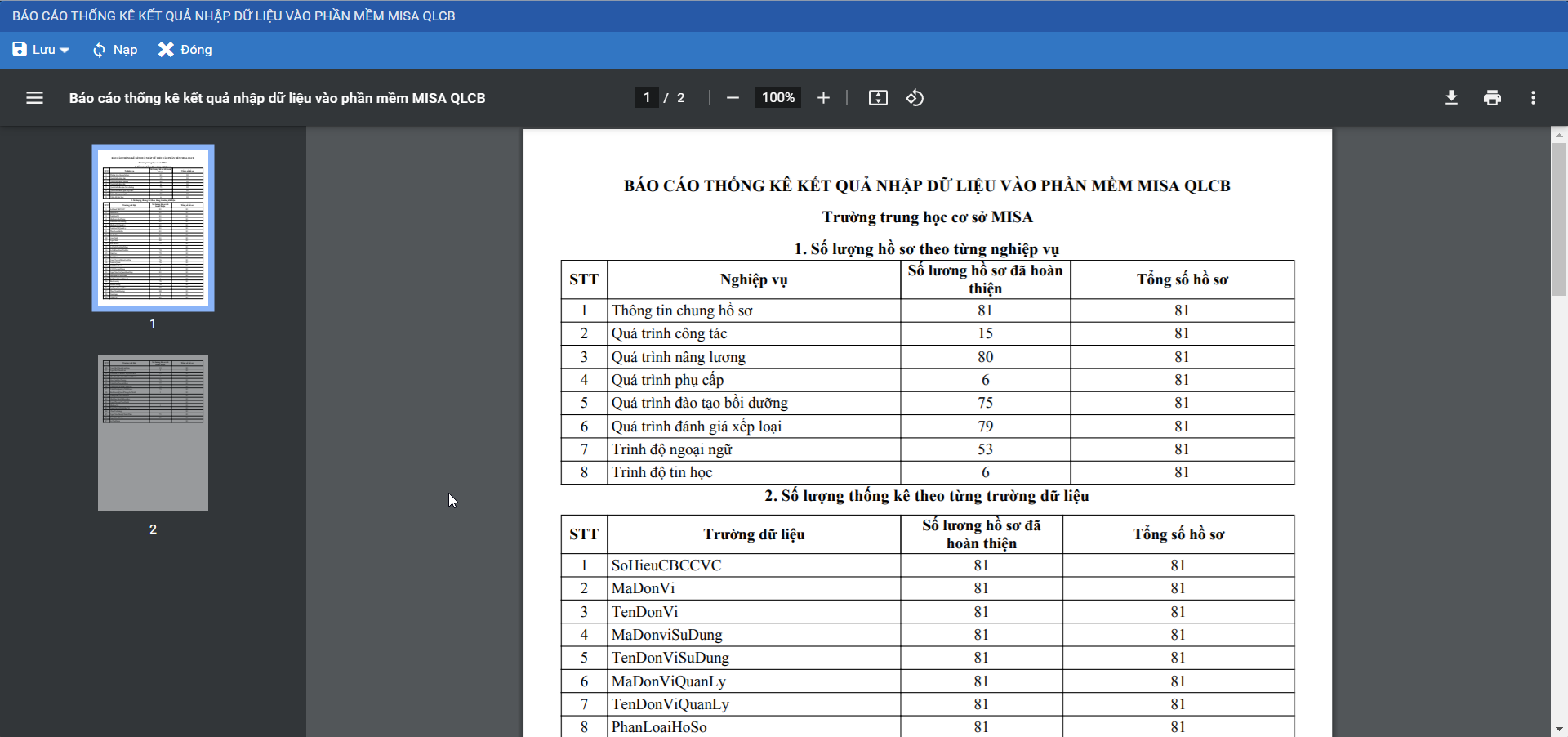Viewport: 1568px width, 737px height.
Task: Click the floppy disk save icon
Action: (x=20, y=50)
